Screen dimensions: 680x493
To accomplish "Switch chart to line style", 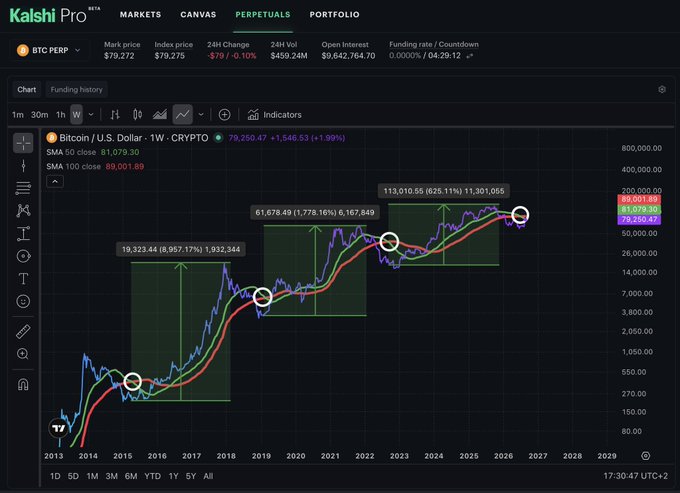I will (183, 114).
